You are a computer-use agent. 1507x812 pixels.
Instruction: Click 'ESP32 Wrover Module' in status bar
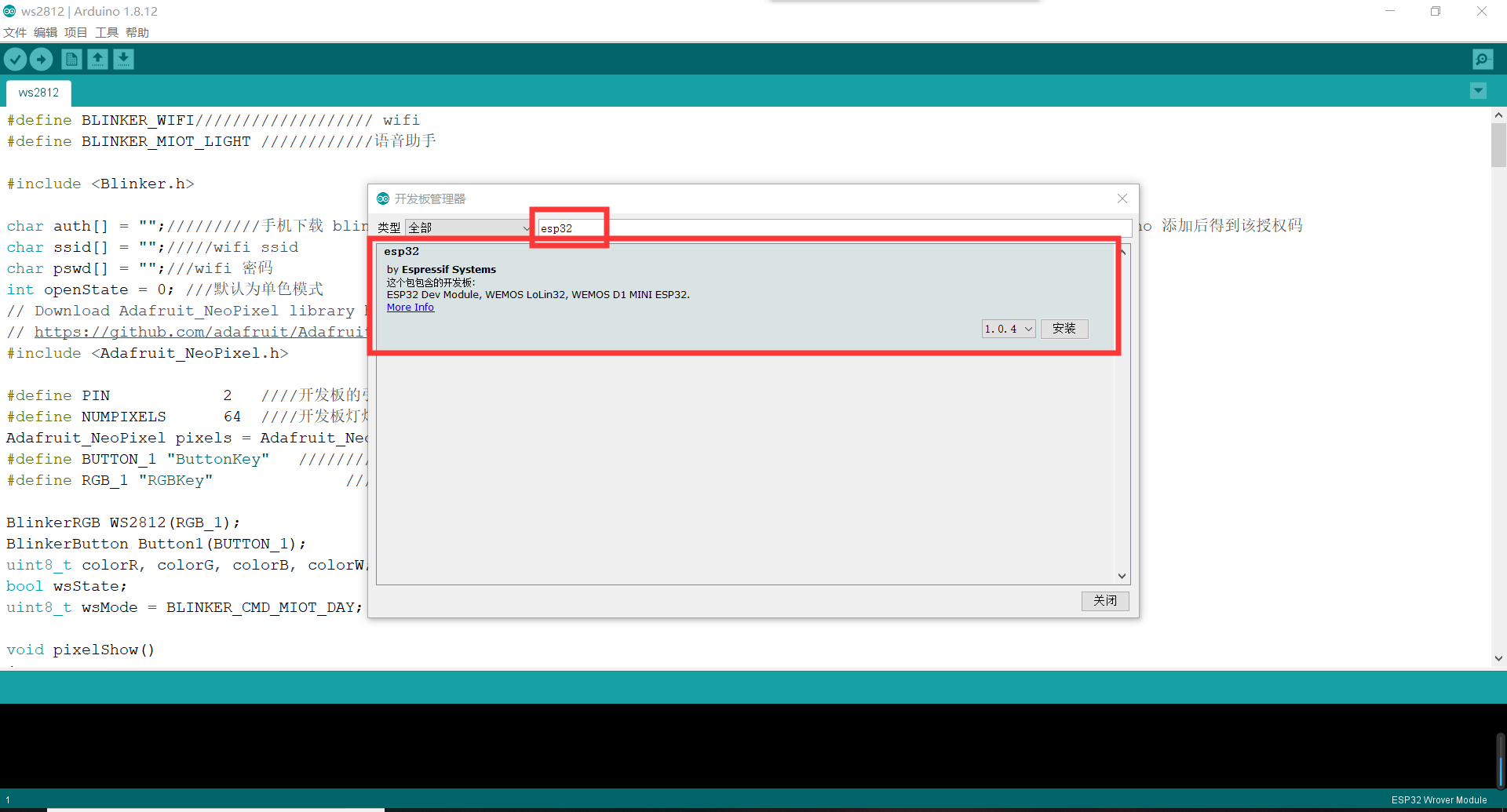point(1439,800)
